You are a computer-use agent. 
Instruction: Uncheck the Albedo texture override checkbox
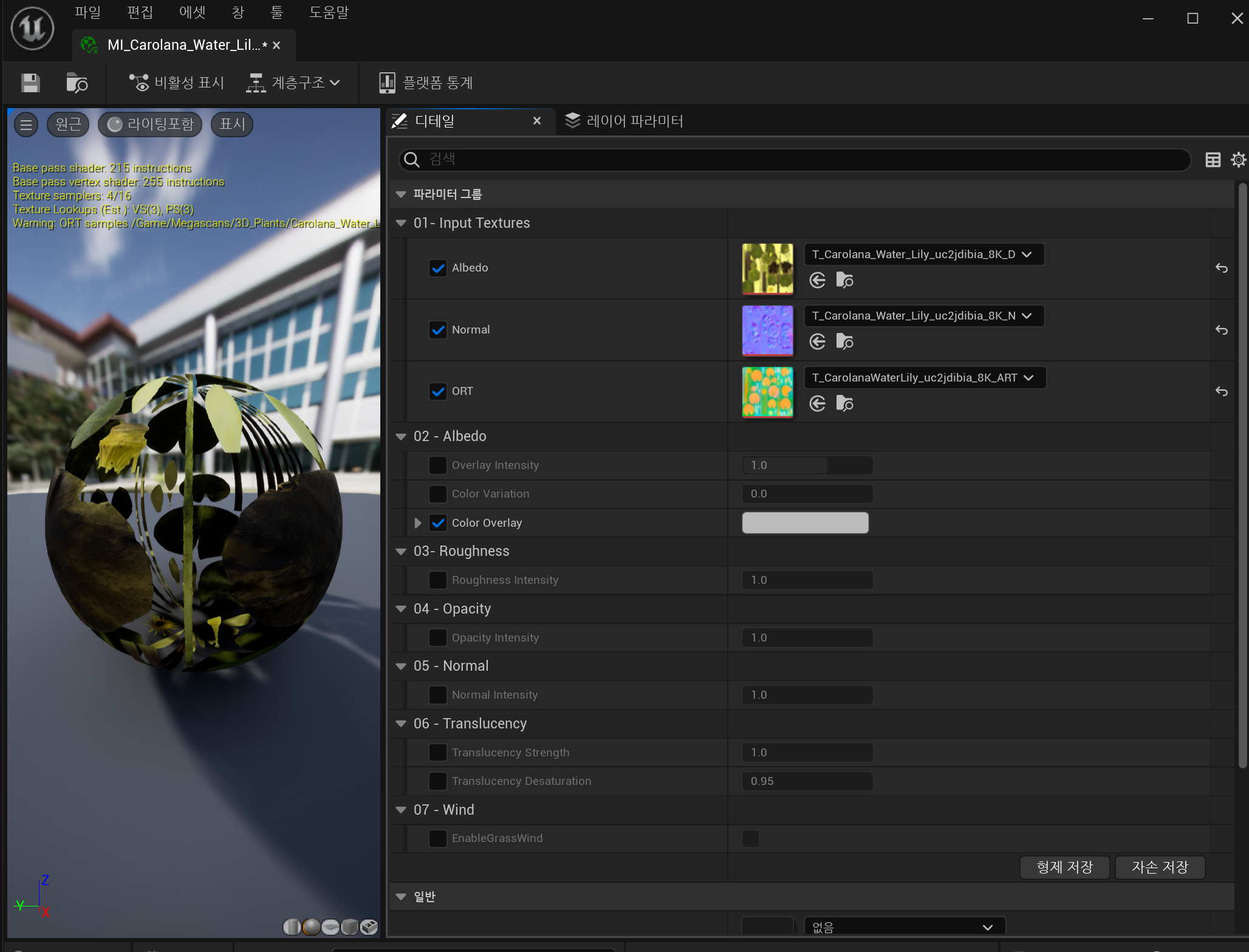pyautogui.click(x=438, y=268)
